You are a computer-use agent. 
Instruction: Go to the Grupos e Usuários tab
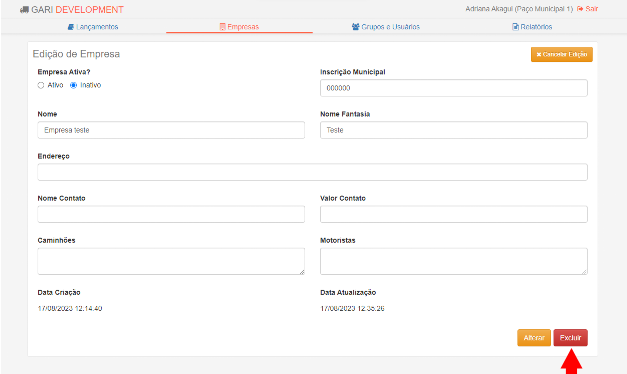coord(386,27)
